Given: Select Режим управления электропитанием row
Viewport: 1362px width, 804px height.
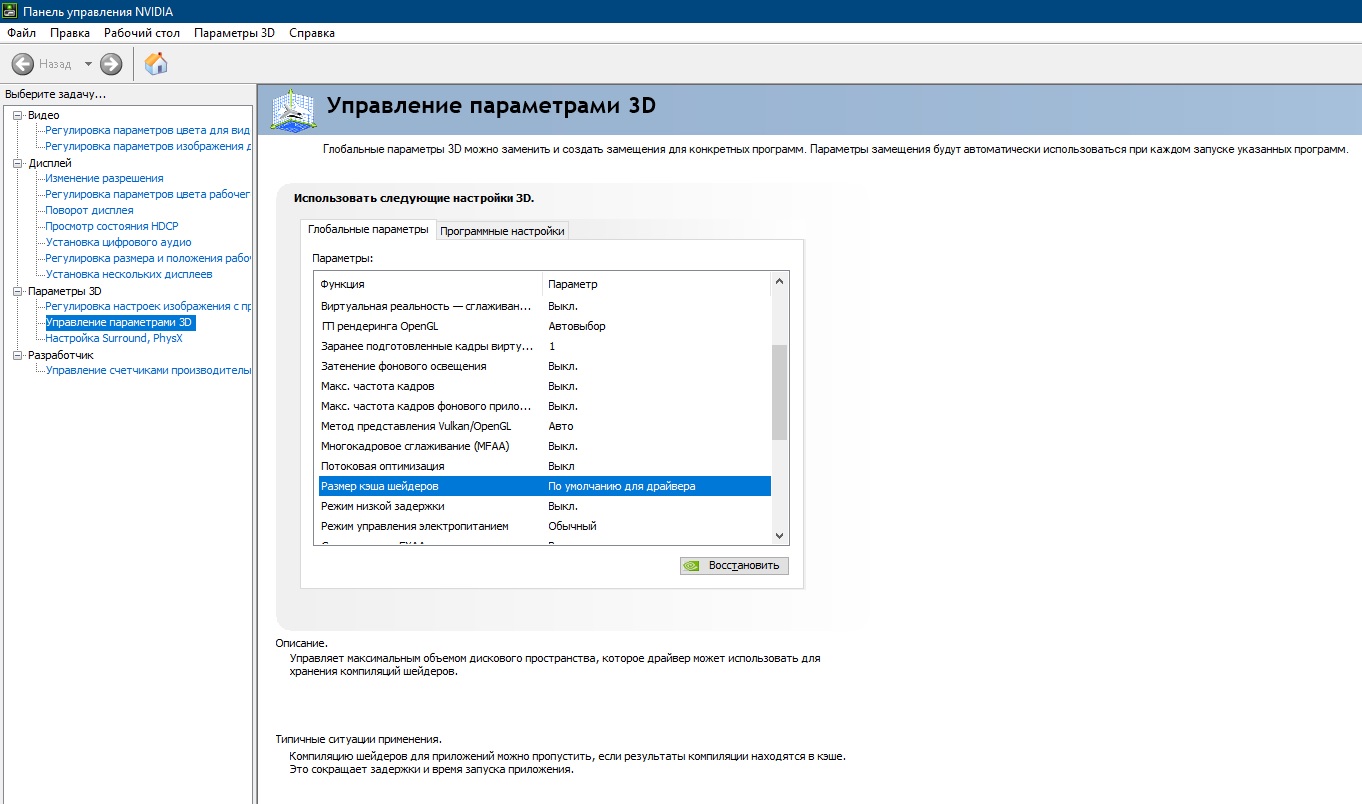Looking at the screenshot, I should pyautogui.click(x=545, y=526).
